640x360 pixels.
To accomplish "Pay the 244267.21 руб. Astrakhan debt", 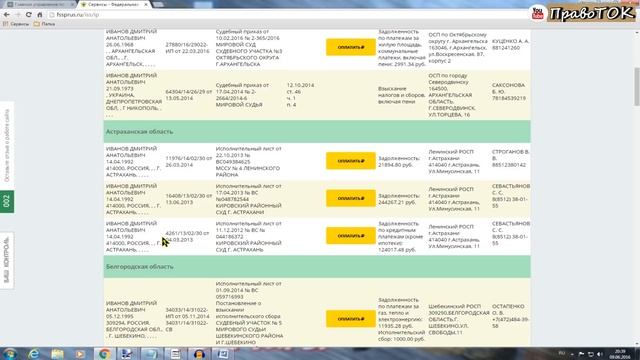I will point(351,198).
